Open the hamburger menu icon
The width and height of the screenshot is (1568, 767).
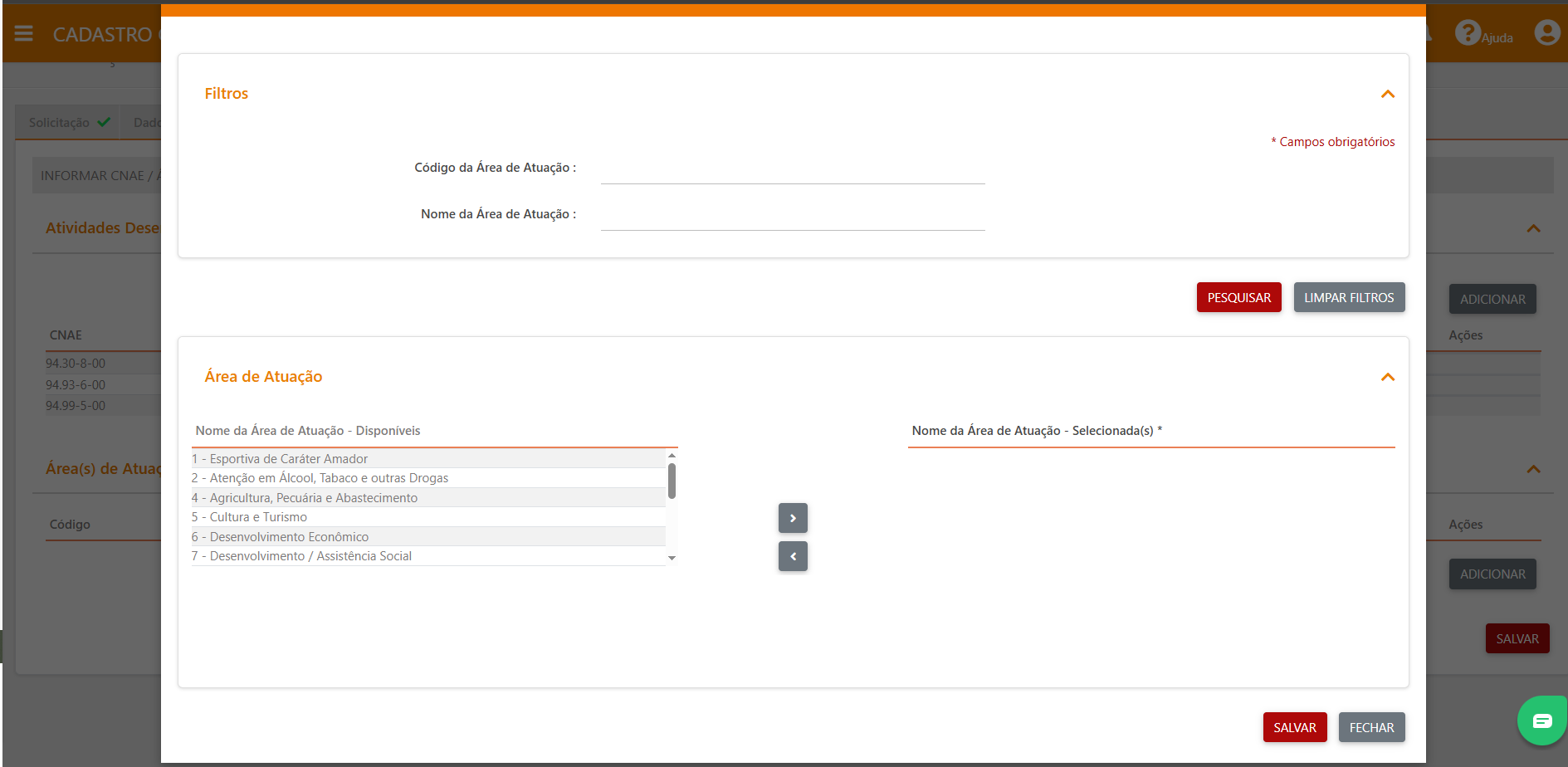point(23,33)
